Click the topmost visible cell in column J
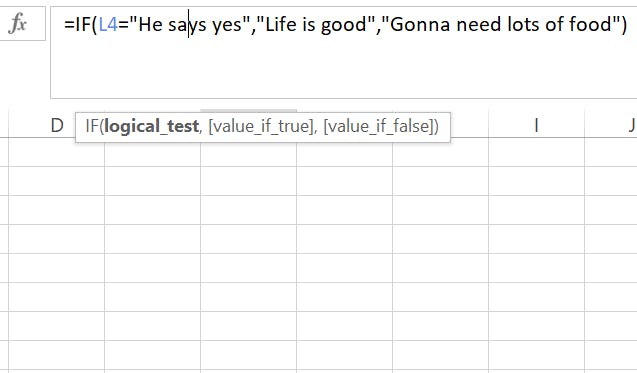This screenshot has height=373, width=637. click(x=611, y=152)
